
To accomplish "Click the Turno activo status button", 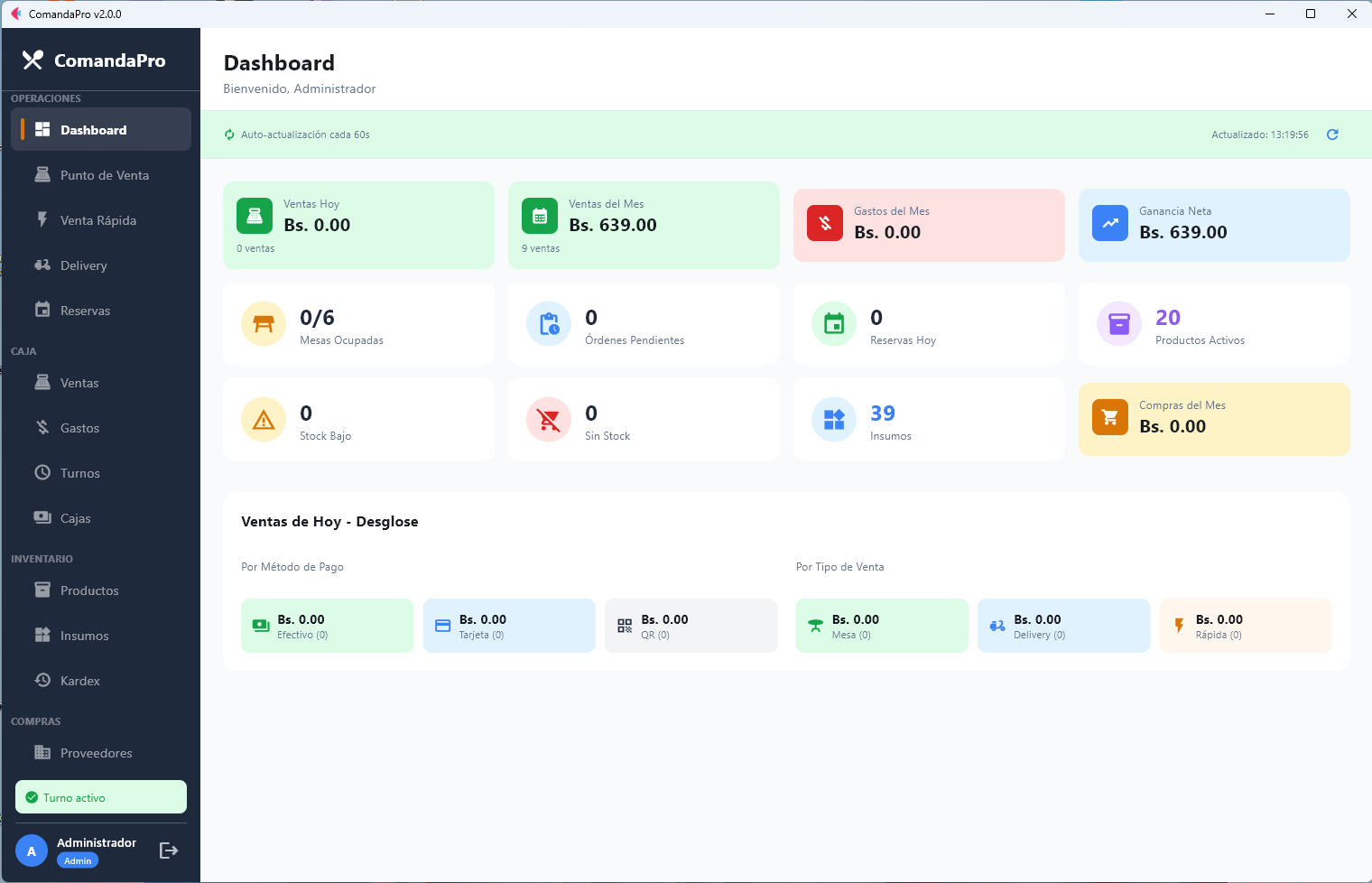I will (x=101, y=797).
